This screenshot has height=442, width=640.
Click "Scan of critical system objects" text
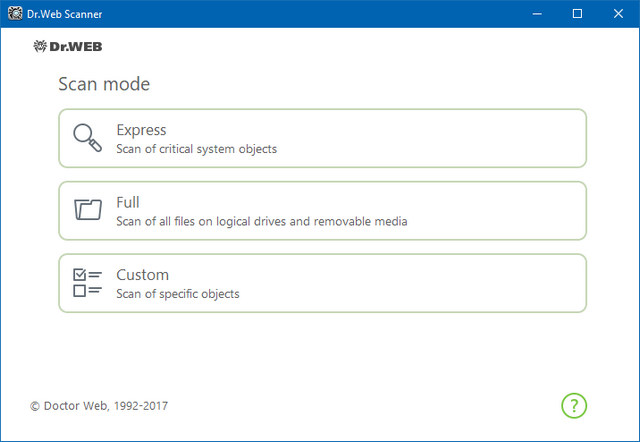196,149
